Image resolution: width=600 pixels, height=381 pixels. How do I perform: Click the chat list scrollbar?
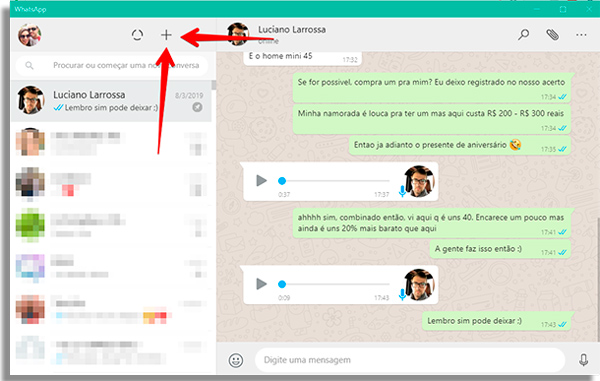(x=214, y=85)
